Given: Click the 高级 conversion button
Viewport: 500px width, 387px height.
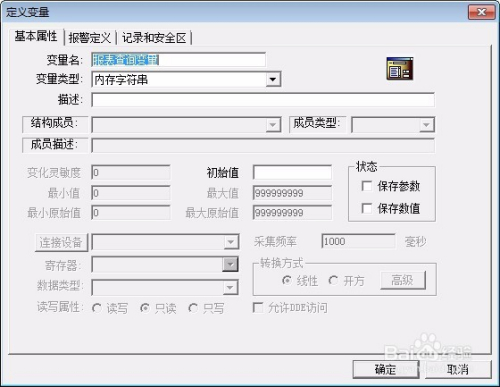Looking at the screenshot, I should [x=403, y=280].
